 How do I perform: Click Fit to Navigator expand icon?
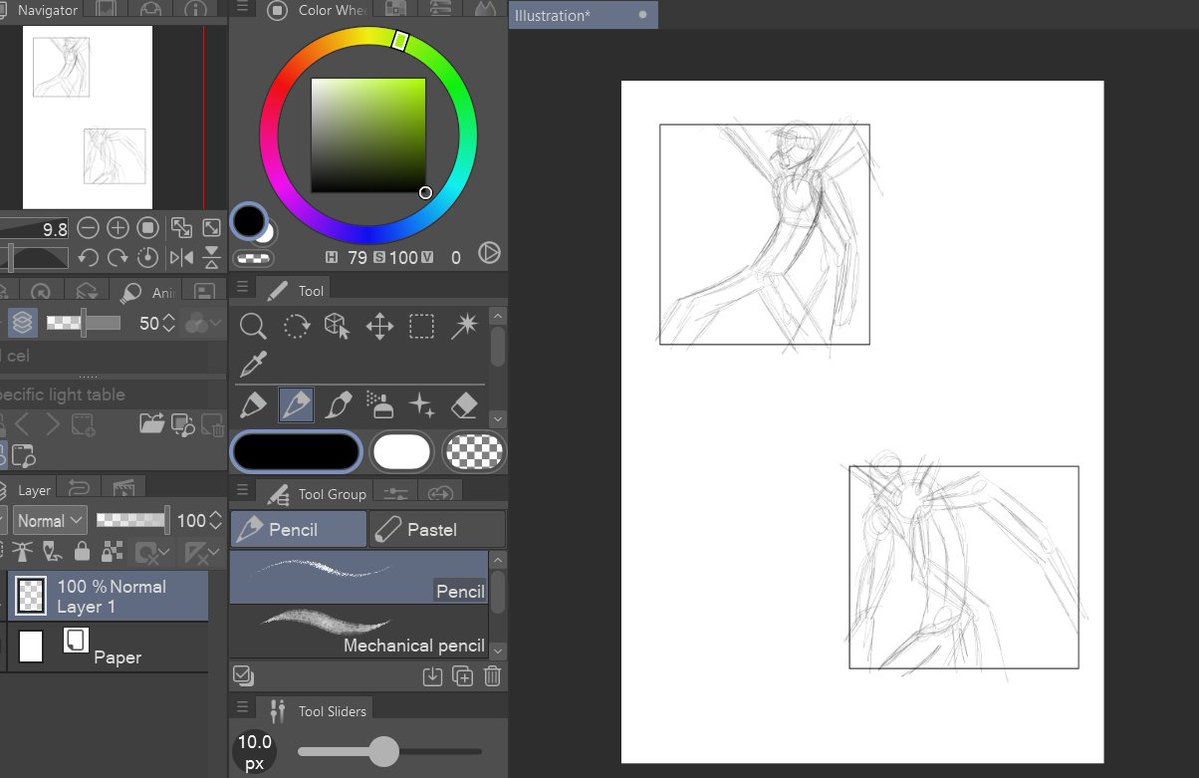click(211, 228)
